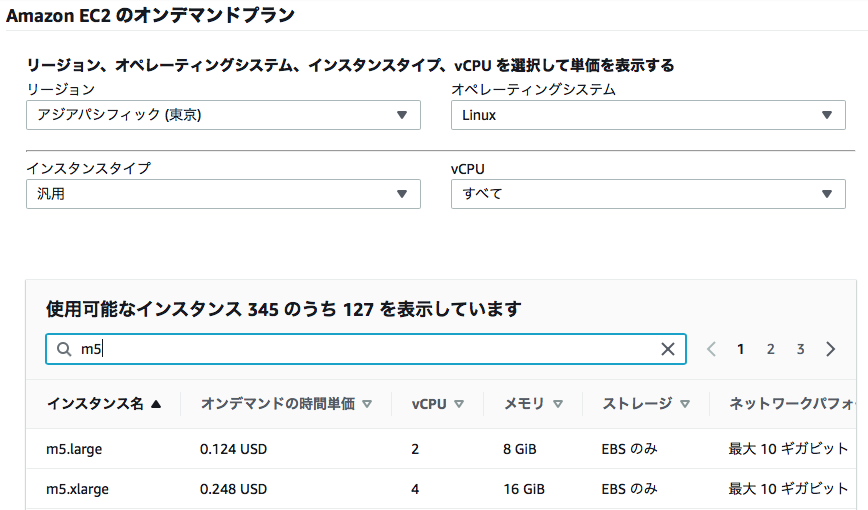Click the 使用可能なインスタンス 345 のうち 127 heading
This screenshot has height=510, width=868.
tap(283, 309)
